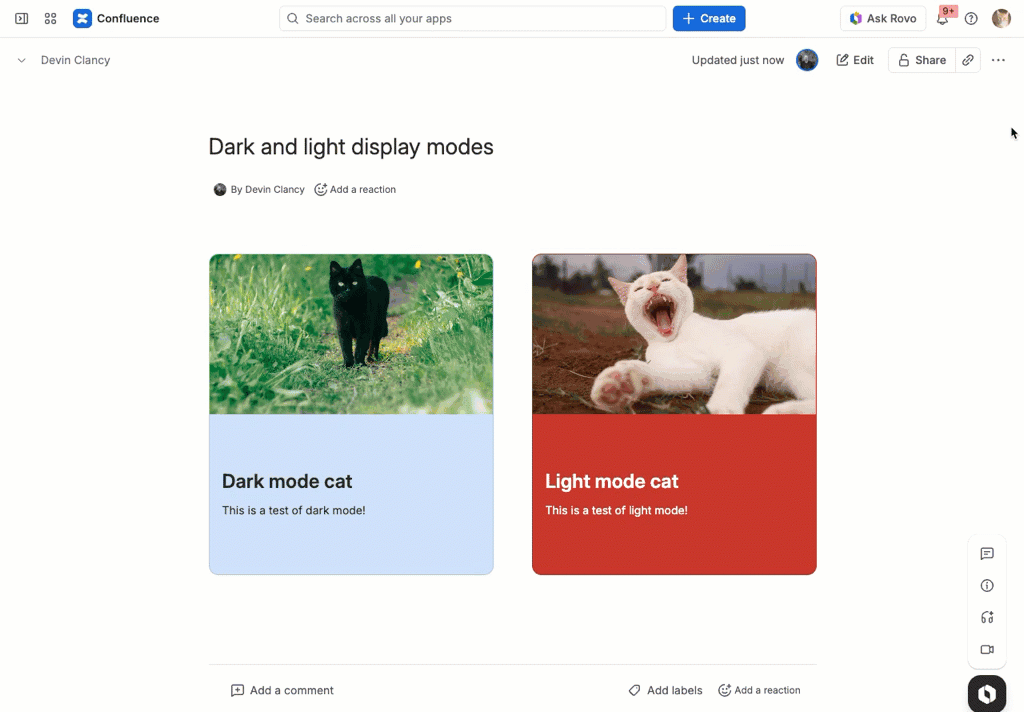The image size is (1024, 712).
Task: Open your profile avatar menu
Action: (1001, 18)
